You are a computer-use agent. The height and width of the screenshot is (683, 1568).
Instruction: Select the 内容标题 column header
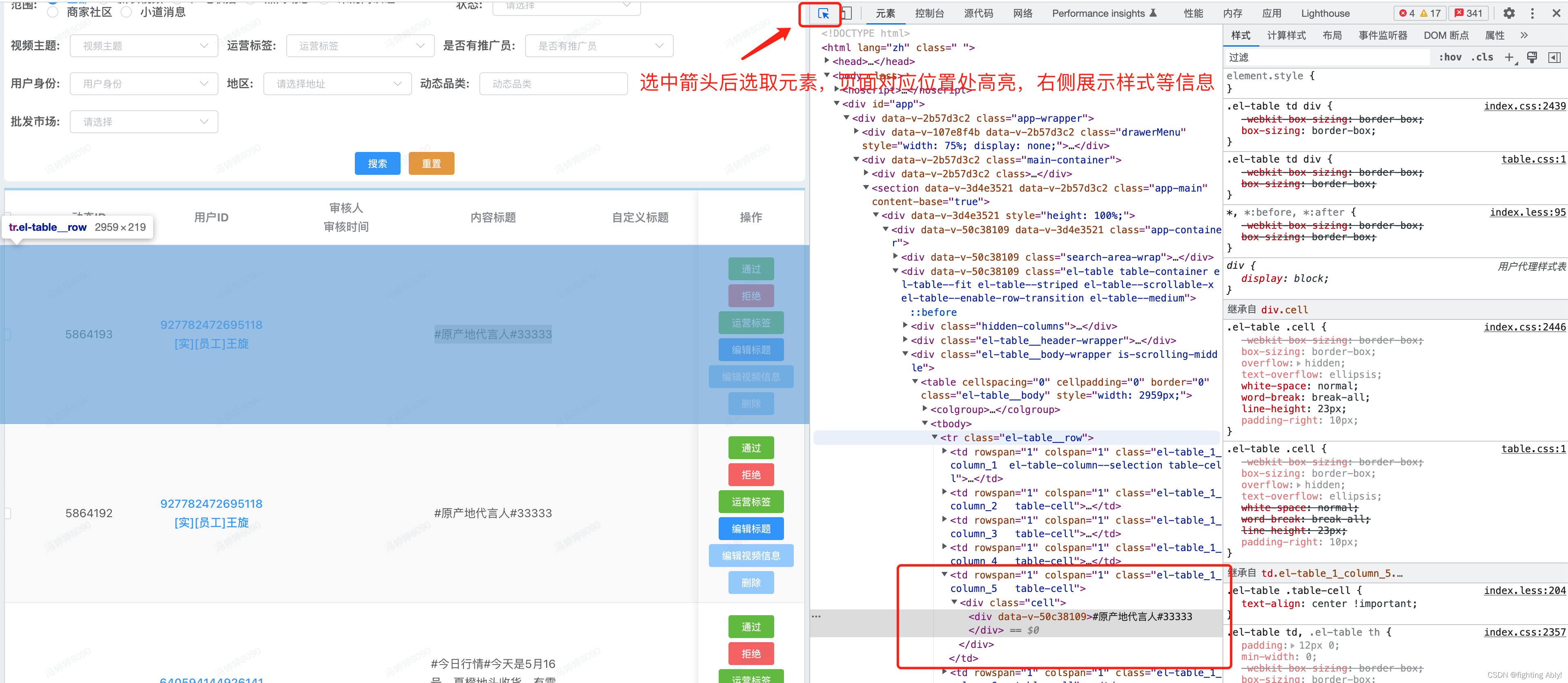click(x=493, y=217)
